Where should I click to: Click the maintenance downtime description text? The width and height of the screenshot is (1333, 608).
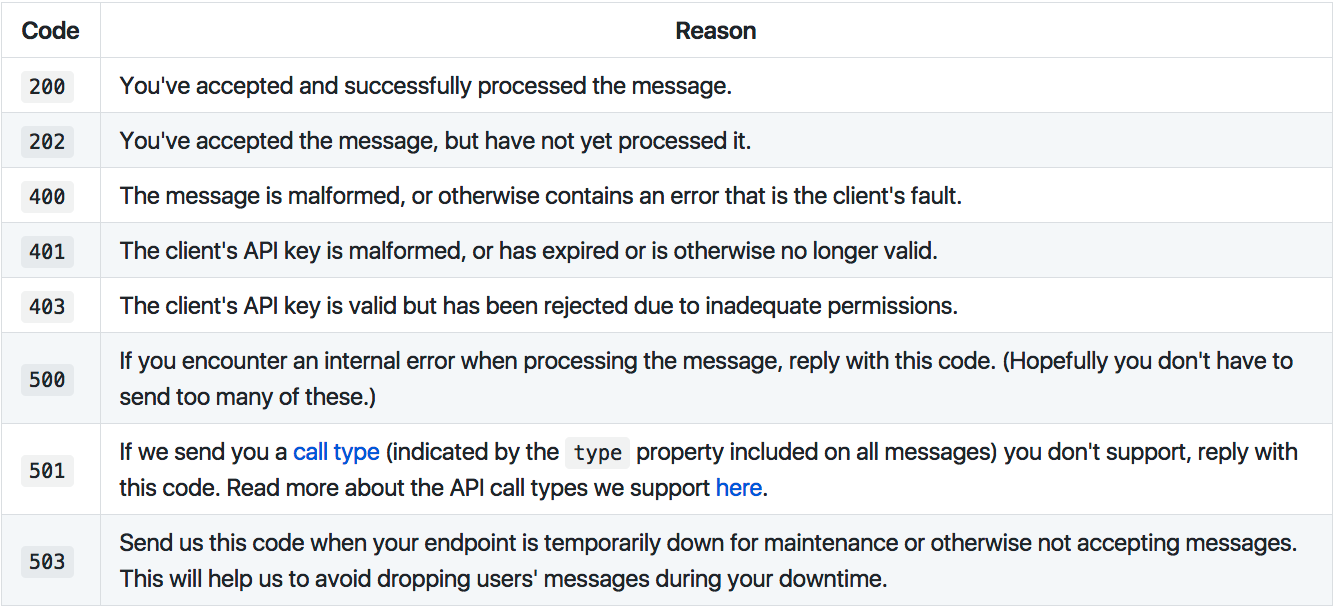pyautogui.click(x=708, y=561)
